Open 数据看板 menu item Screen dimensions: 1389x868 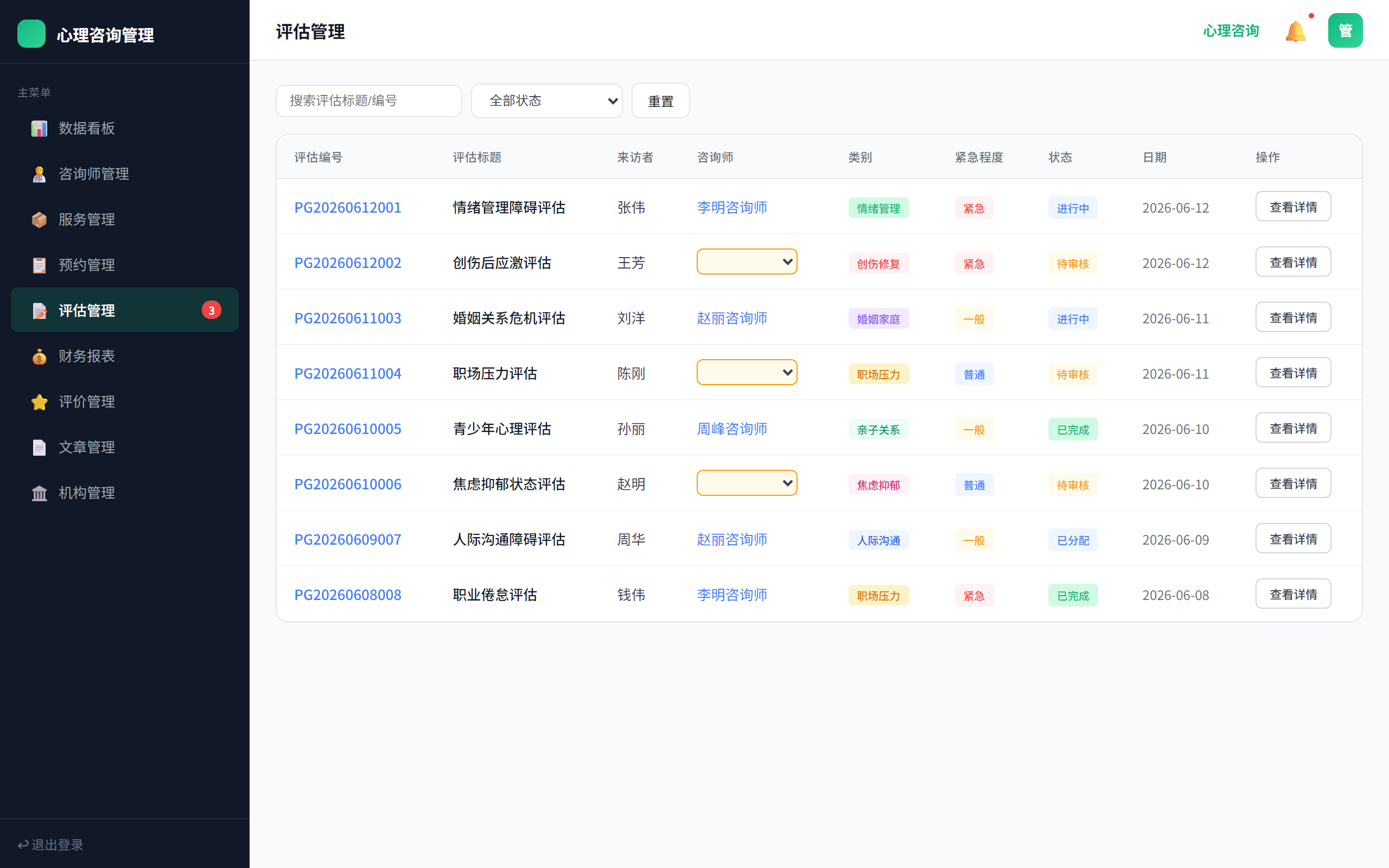(x=125, y=128)
